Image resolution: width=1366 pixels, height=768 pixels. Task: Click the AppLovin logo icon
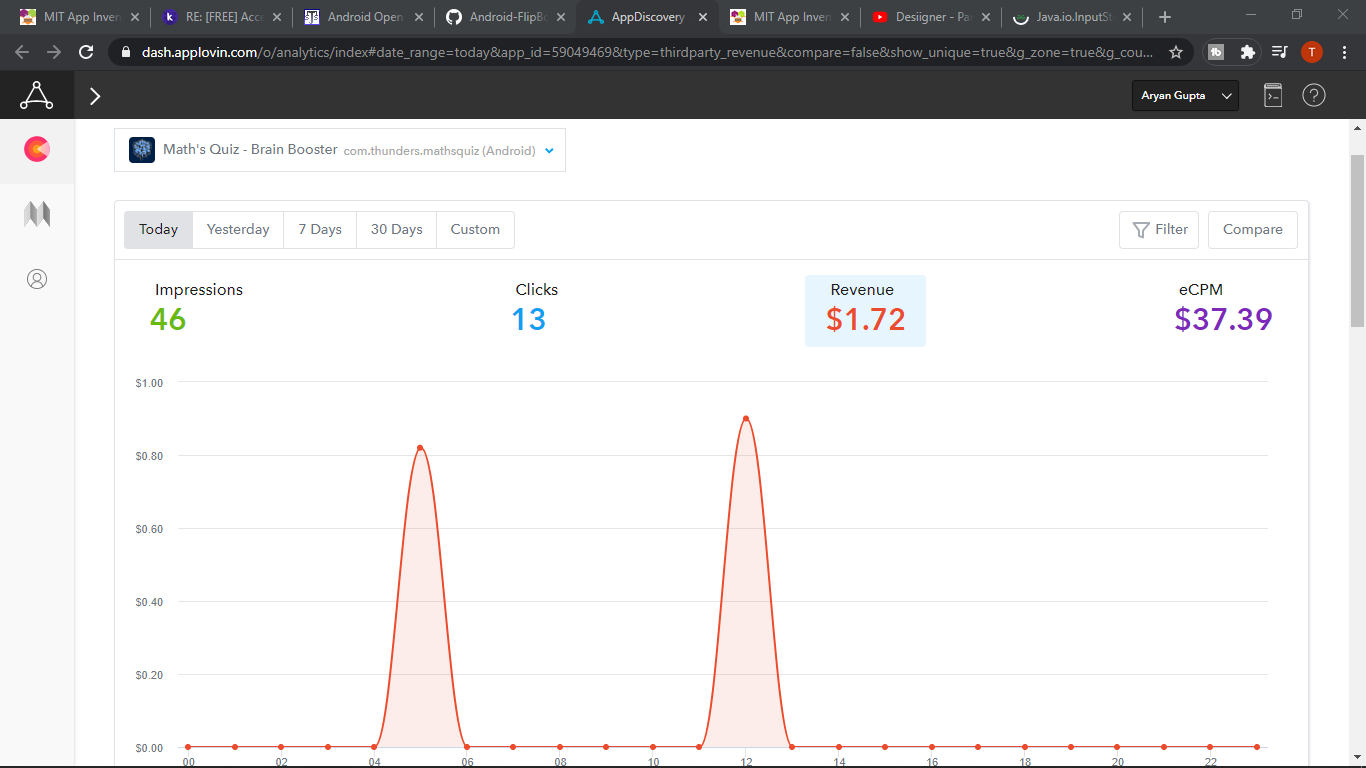click(37, 96)
